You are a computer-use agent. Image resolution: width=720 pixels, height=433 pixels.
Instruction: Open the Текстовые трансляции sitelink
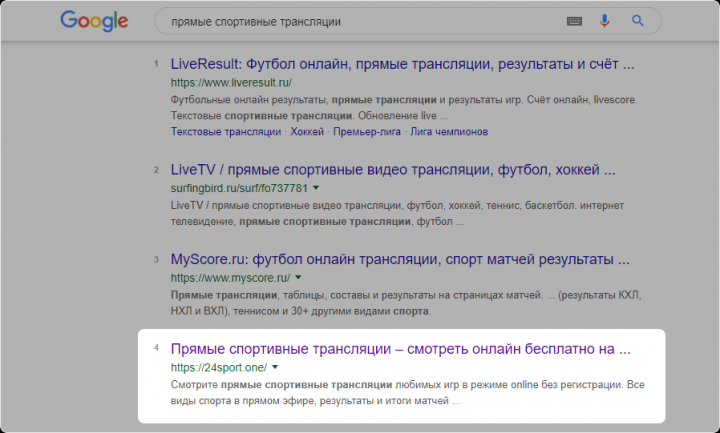[225, 132]
